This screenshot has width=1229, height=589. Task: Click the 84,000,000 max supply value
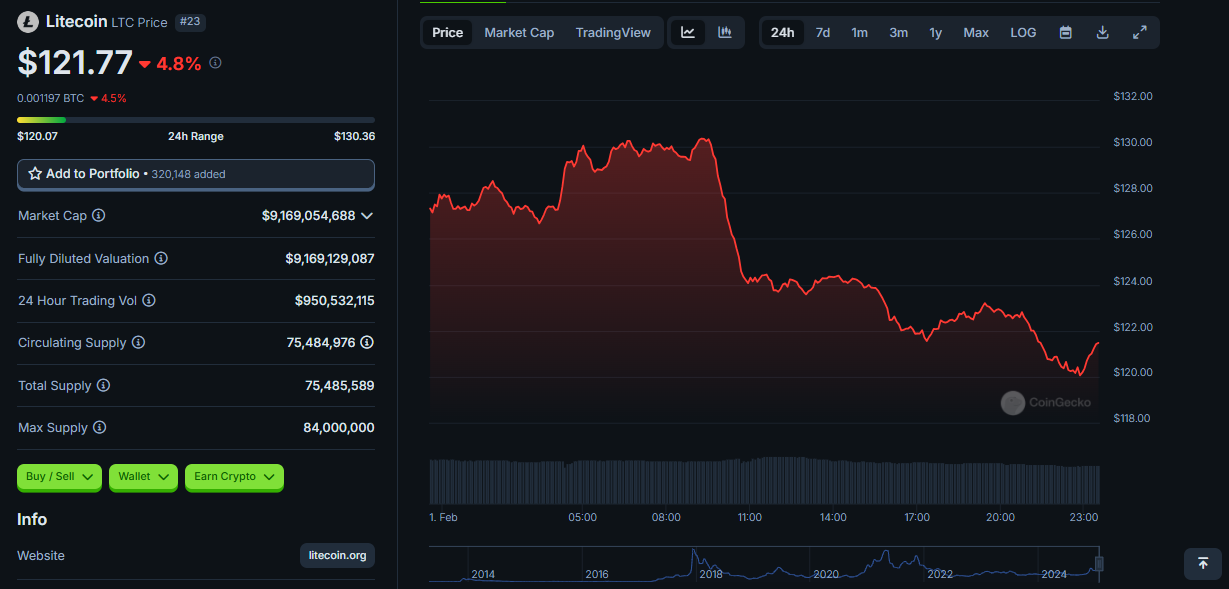click(x=339, y=427)
